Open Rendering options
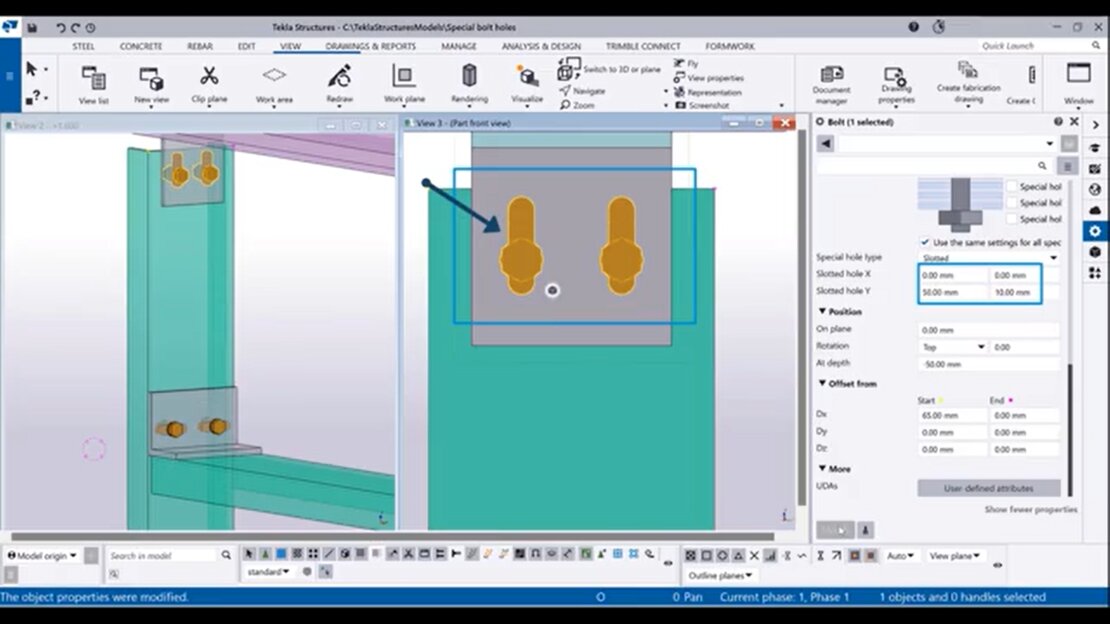Screen dimensions: 1110x624 469,84
